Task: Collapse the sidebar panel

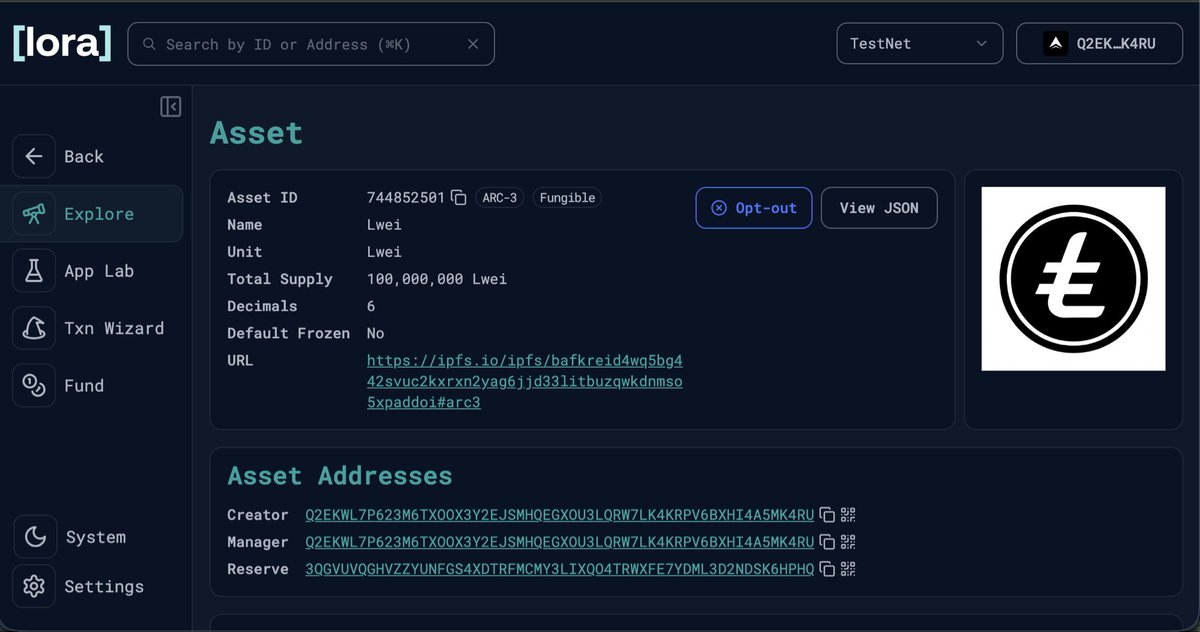Action: [171, 106]
